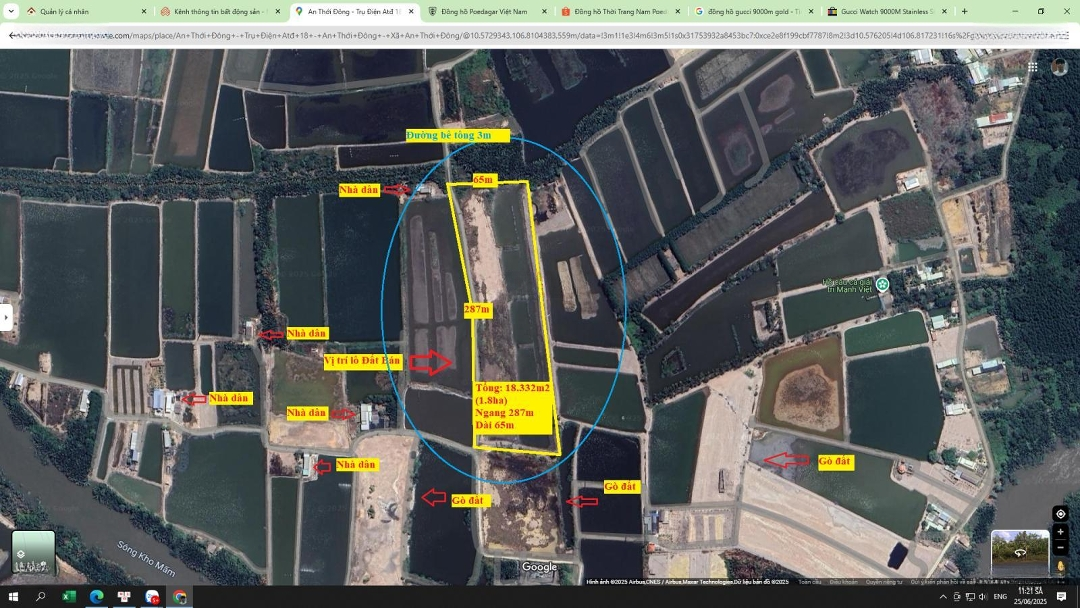
Task: Zoom out on the map
Action: 1061,547
